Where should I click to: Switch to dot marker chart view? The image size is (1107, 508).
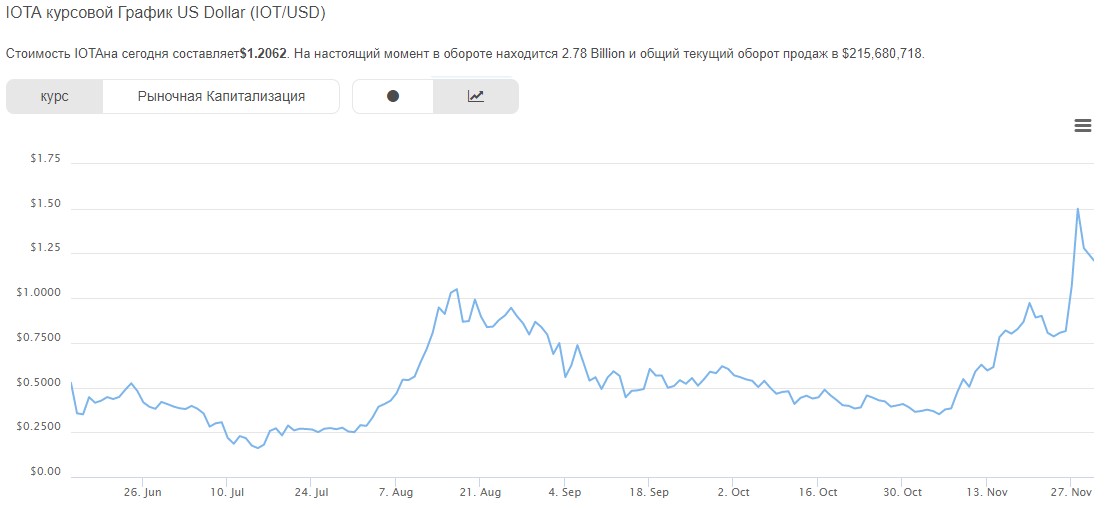point(393,96)
